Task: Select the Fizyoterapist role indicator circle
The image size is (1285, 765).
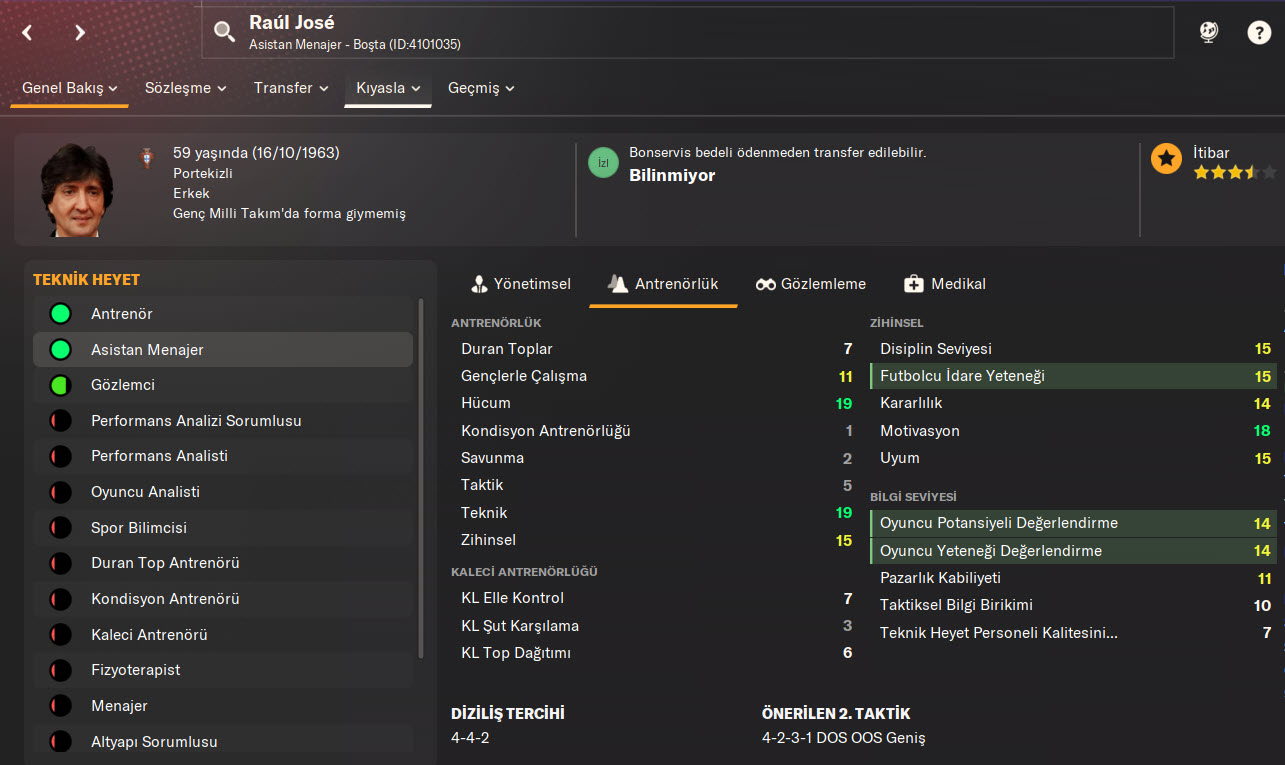Action: click(60, 670)
